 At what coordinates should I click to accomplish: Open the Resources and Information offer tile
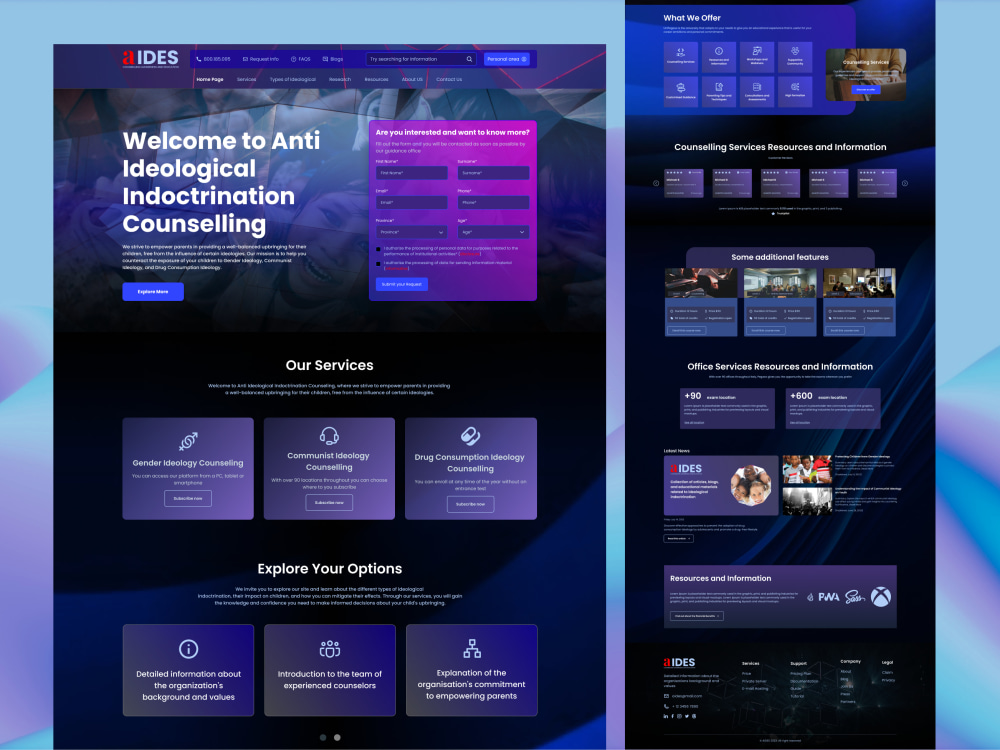click(x=719, y=57)
